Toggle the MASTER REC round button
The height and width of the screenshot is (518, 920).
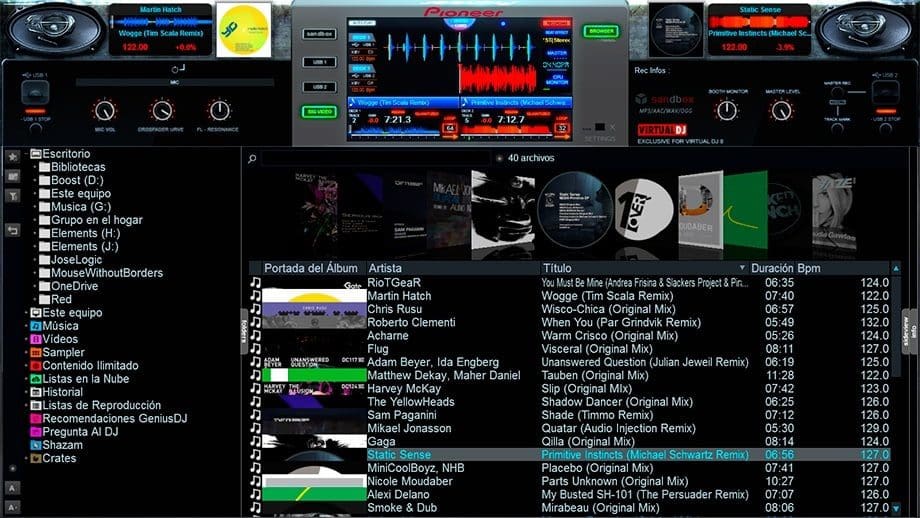837,92
